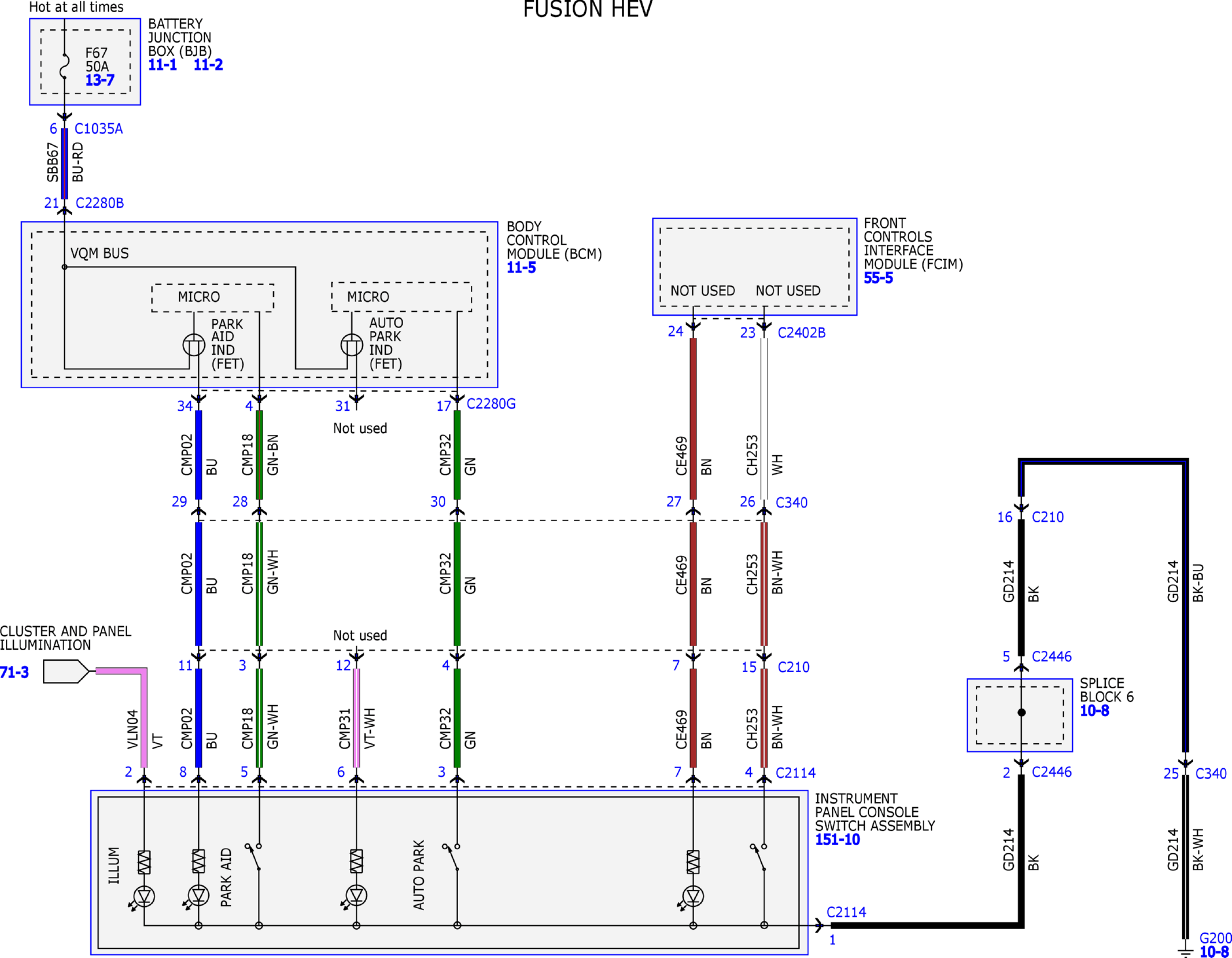Click the splice dot inside Splice Block 6
This screenshot has width=1232, height=958.
(x=1021, y=713)
